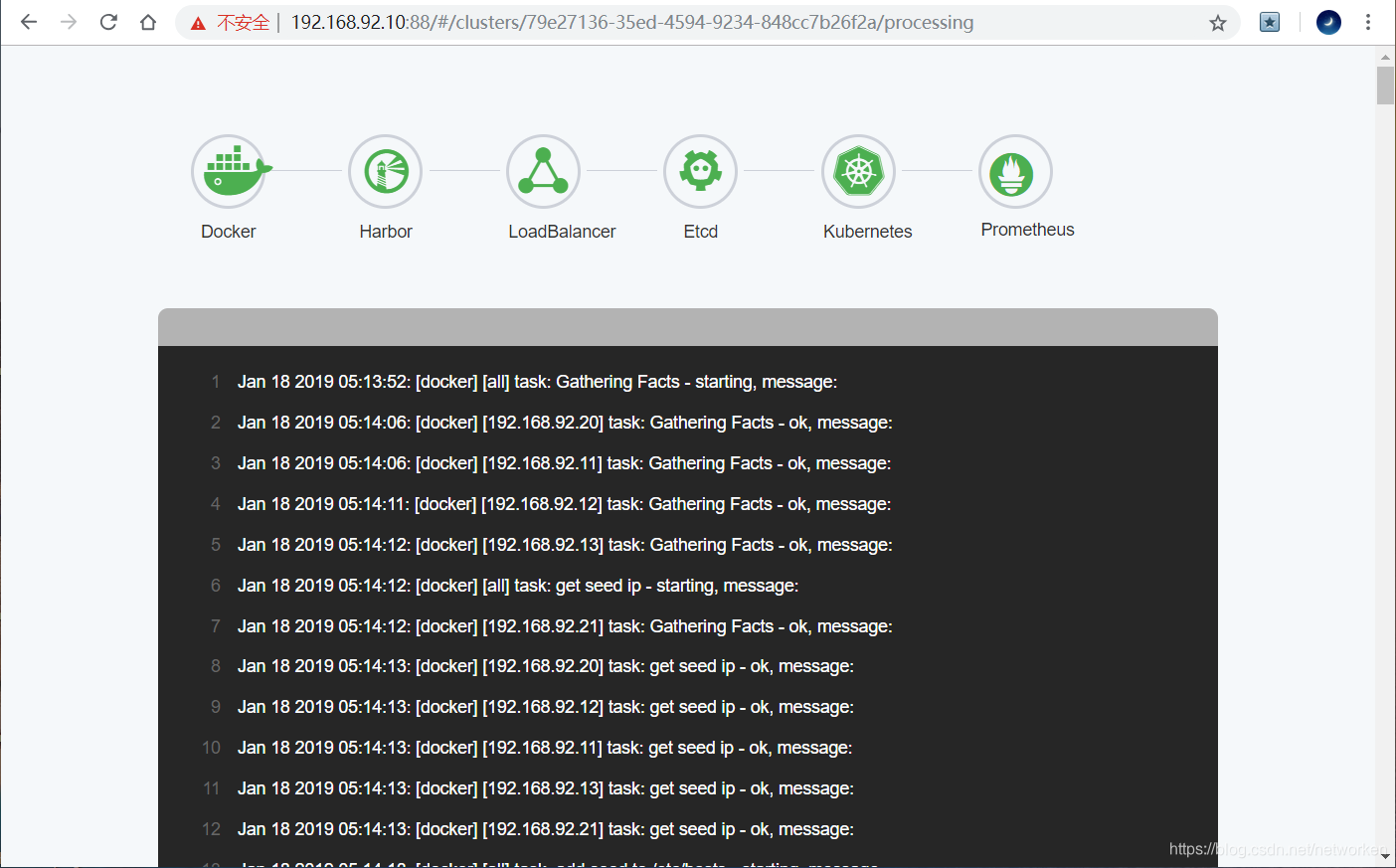Click the page vertical scrollbar thumb
The image size is (1396, 868).
point(1385,86)
